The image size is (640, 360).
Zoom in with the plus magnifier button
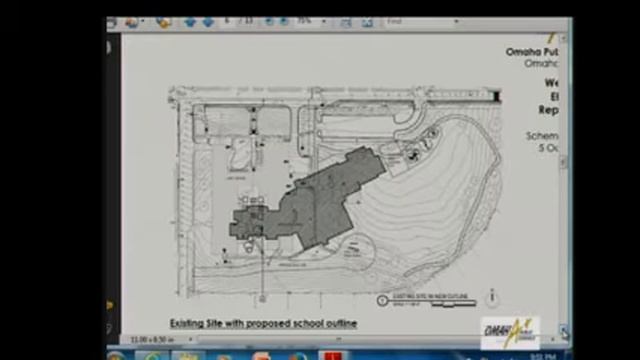pyautogui.click(x=284, y=22)
